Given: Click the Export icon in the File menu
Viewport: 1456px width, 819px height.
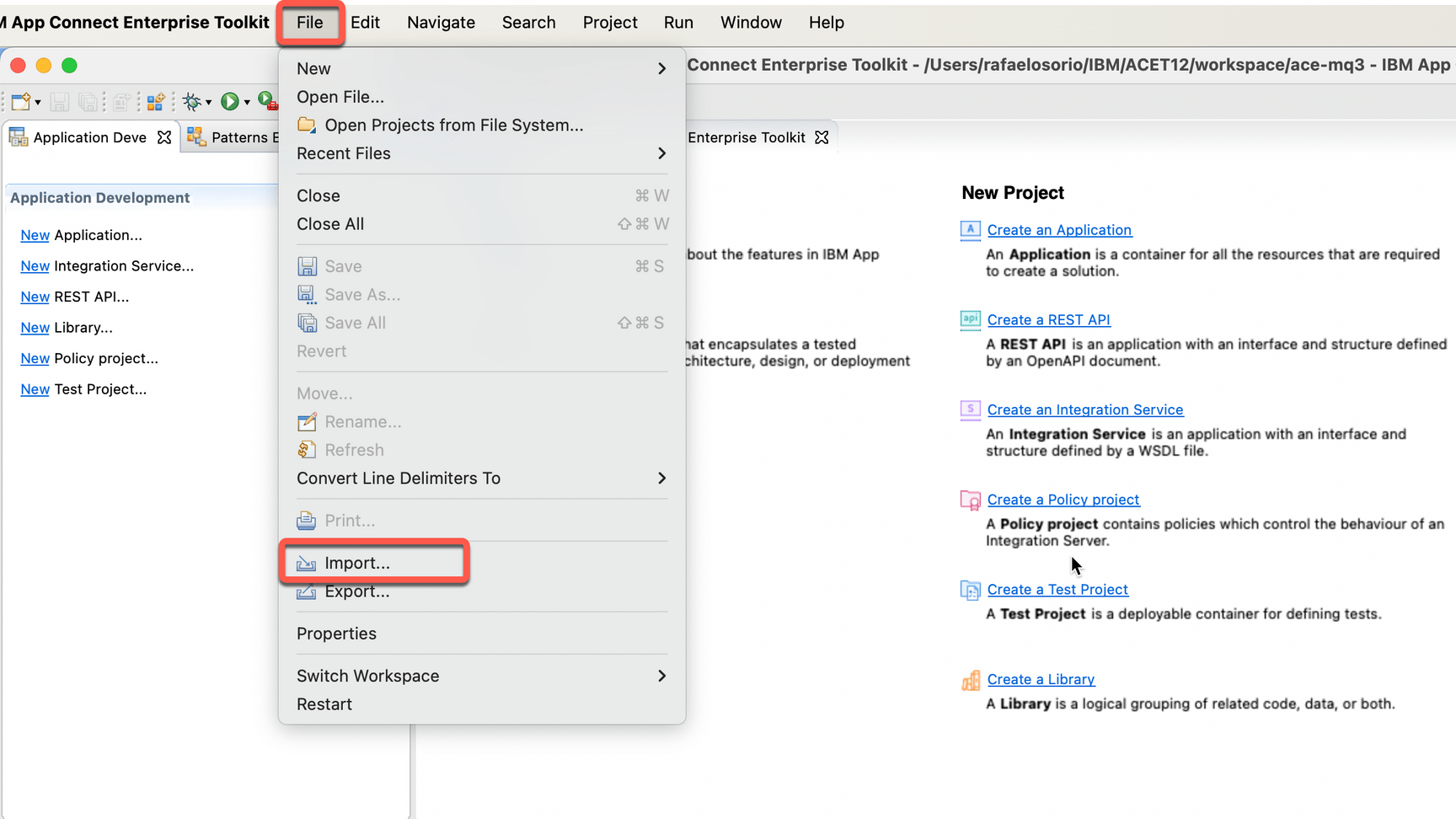Looking at the screenshot, I should click(x=307, y=591).
